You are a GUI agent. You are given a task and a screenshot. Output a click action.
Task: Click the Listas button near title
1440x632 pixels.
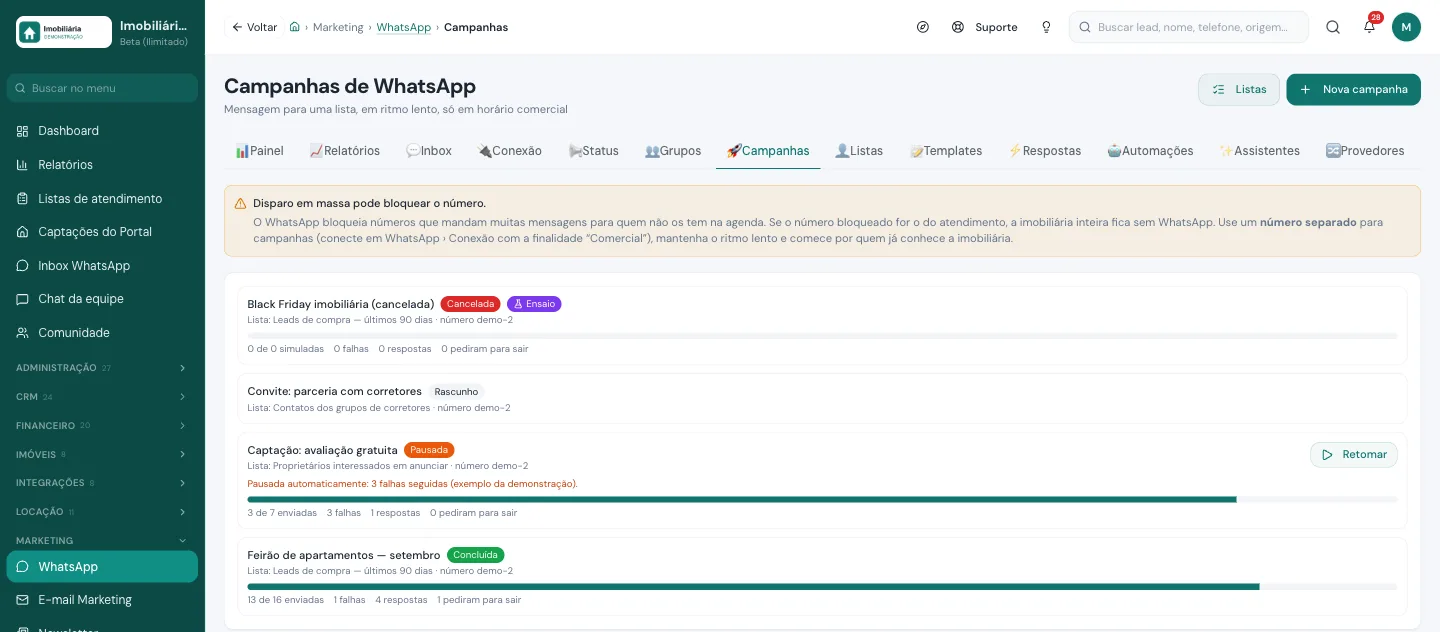(x=1239, y=89)
